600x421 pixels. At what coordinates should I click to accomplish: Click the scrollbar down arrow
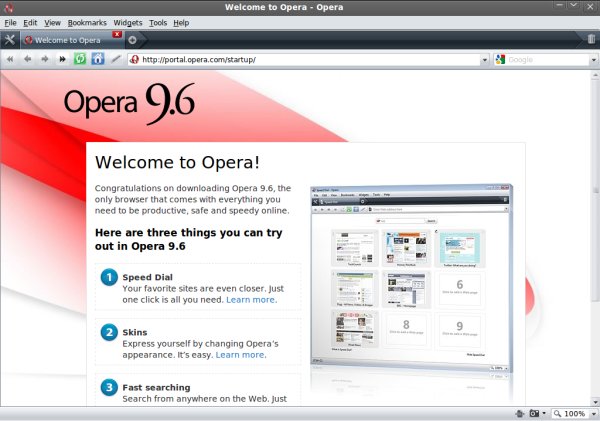pos(595,402)
